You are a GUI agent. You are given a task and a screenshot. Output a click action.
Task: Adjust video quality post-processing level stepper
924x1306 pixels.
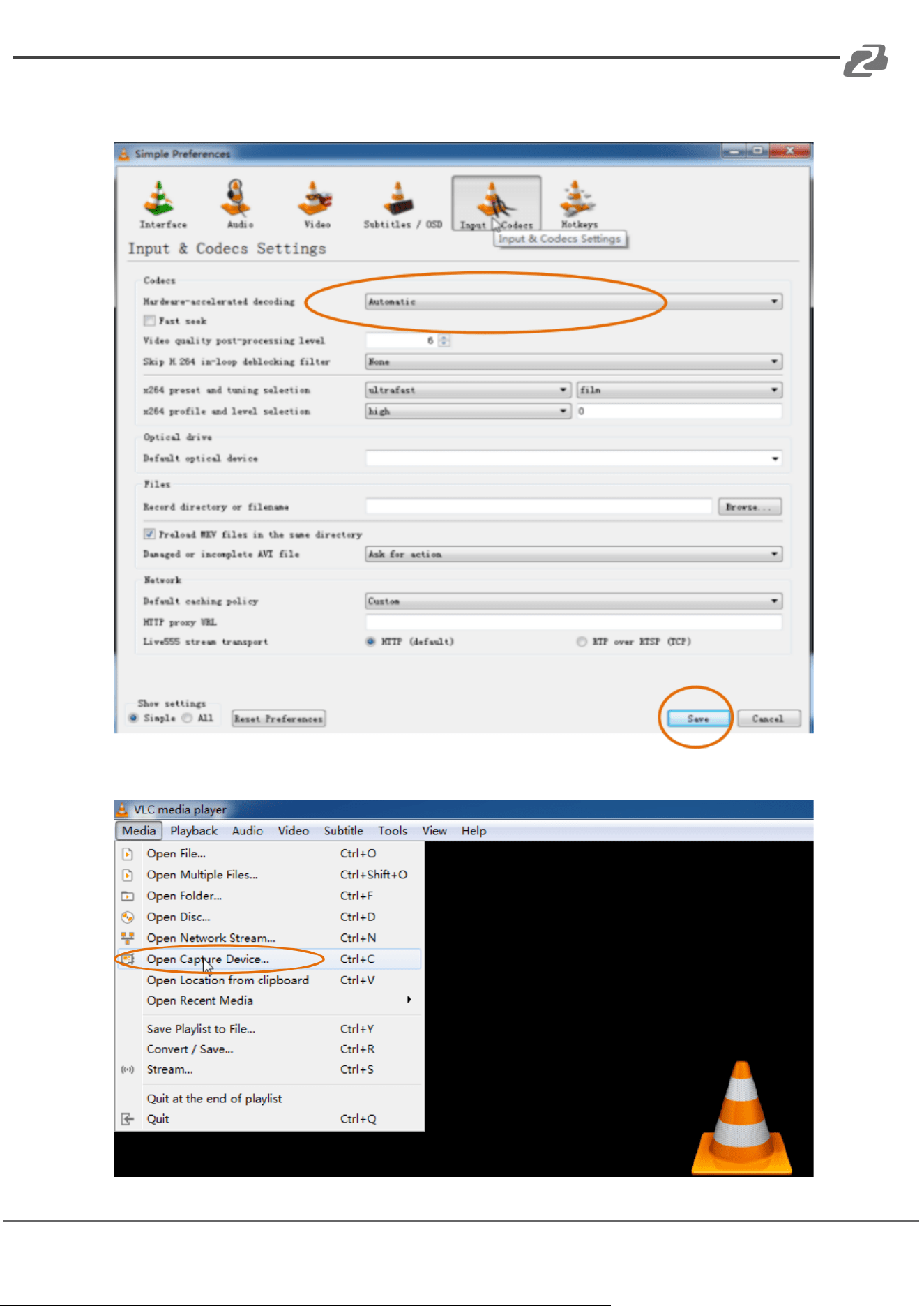(444, 340)
